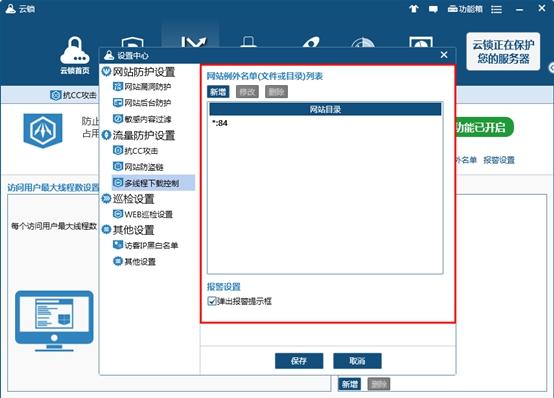554x398 pixels.
Task: Collapse the 巡检设置 section
Action: point(106,199)
